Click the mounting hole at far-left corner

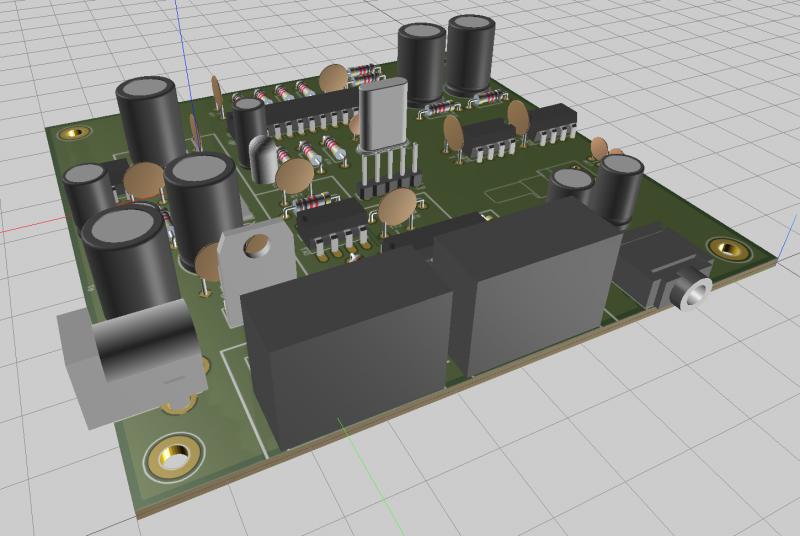pyautogui.click(x=75, y=134)
